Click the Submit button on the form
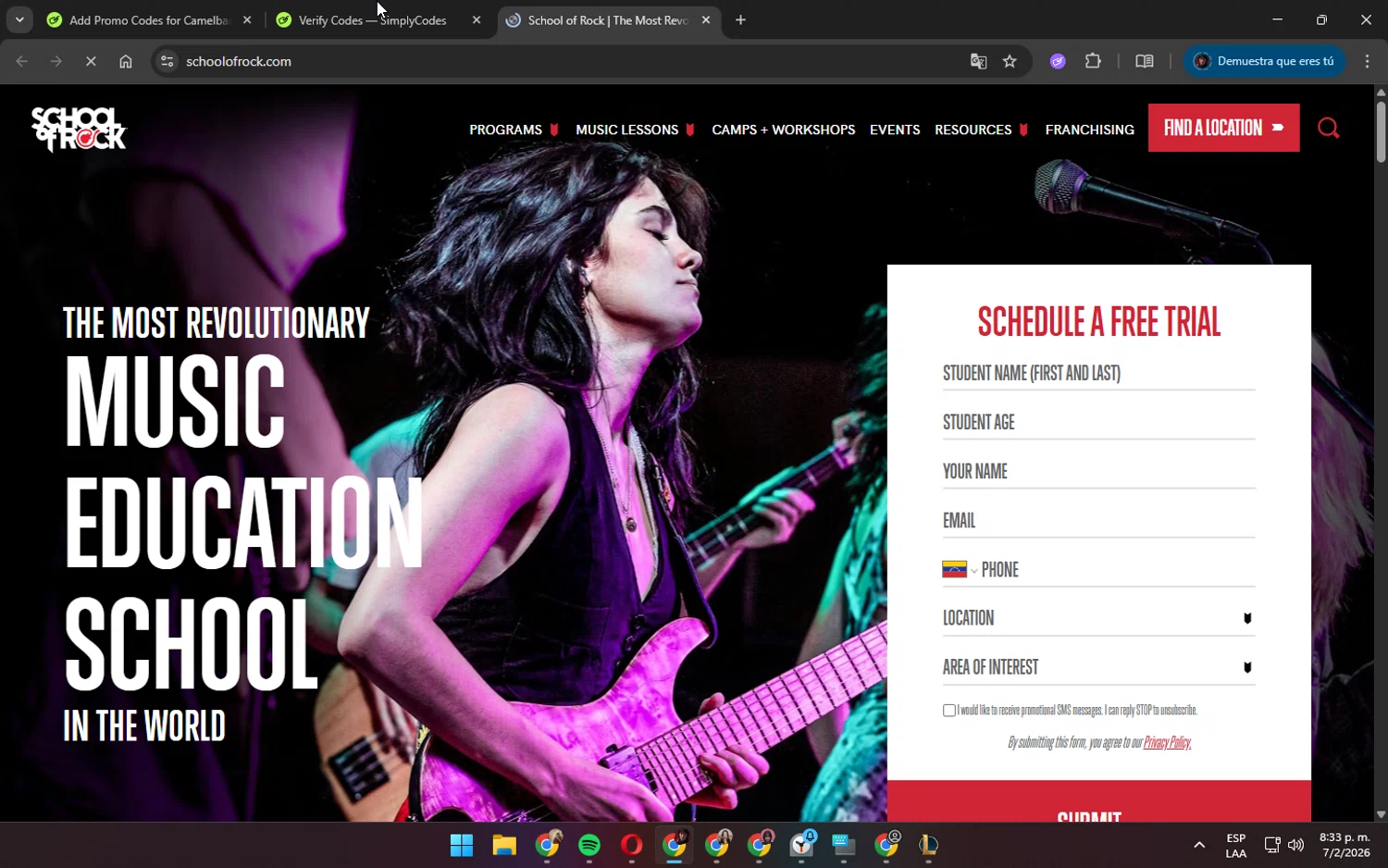Screen dimensions: 1388x868 pos(1098,801)
